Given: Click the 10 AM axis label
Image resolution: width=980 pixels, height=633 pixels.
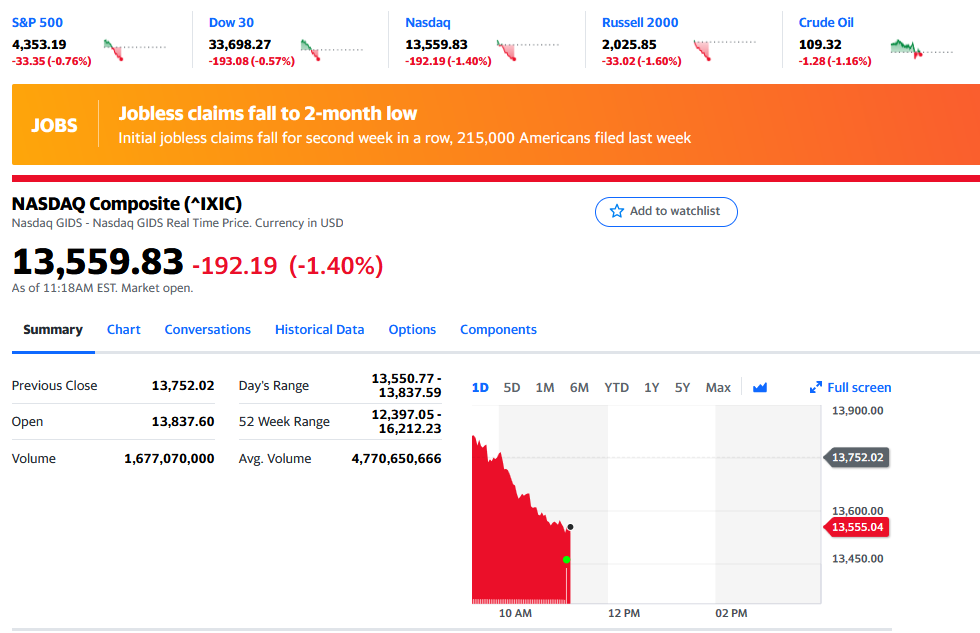Looking at the screenshot, I should click(515, 614).
